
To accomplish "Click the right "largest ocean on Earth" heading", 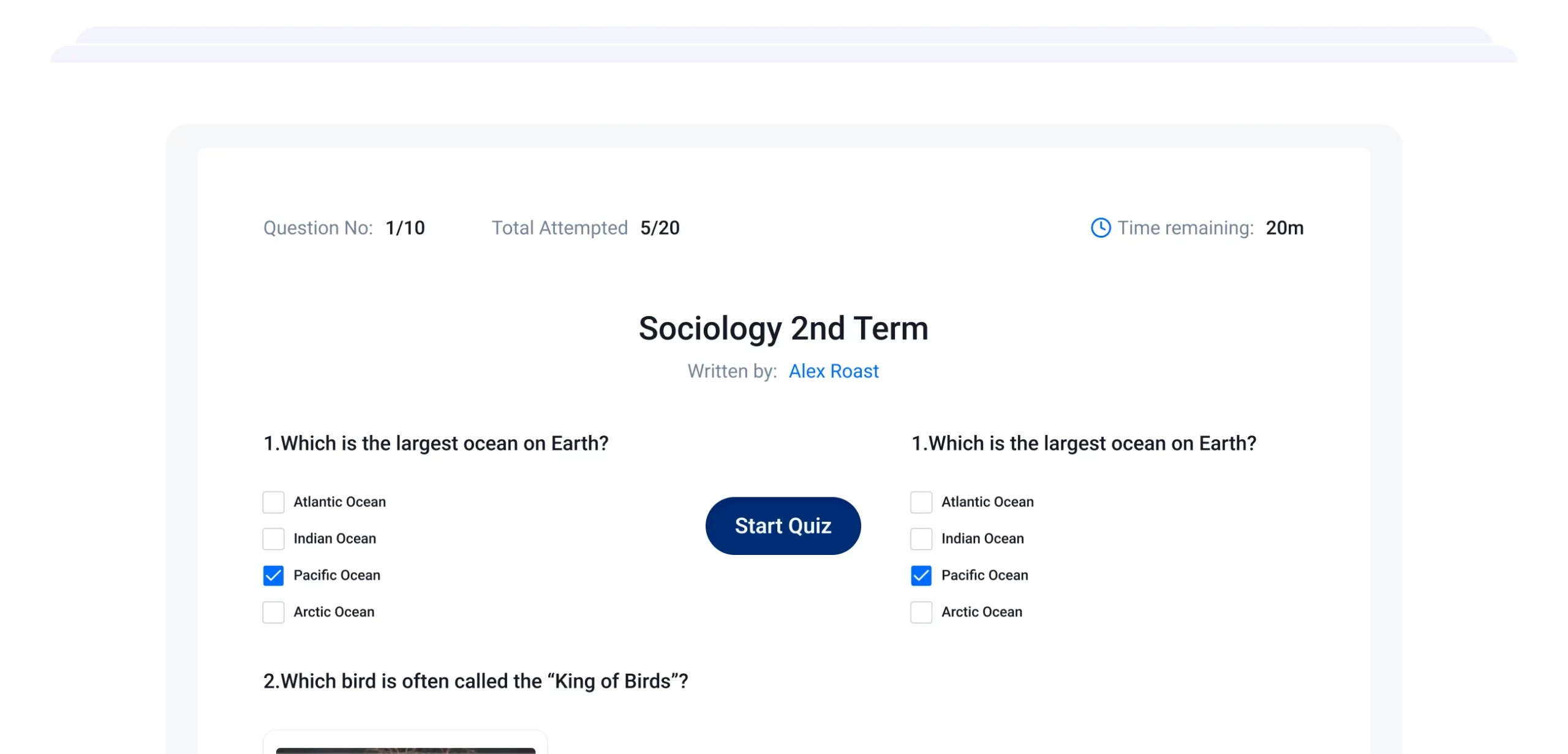I will [x=1084, y=443].
